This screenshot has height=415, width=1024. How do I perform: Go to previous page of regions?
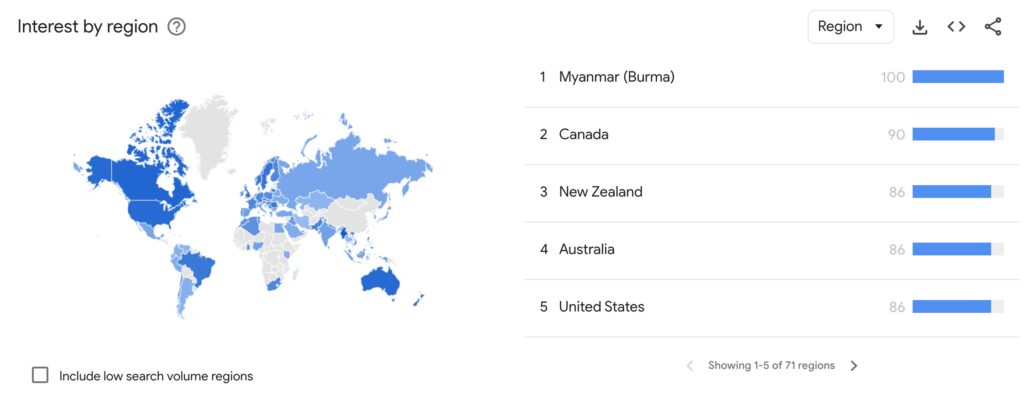pos(690,366)
